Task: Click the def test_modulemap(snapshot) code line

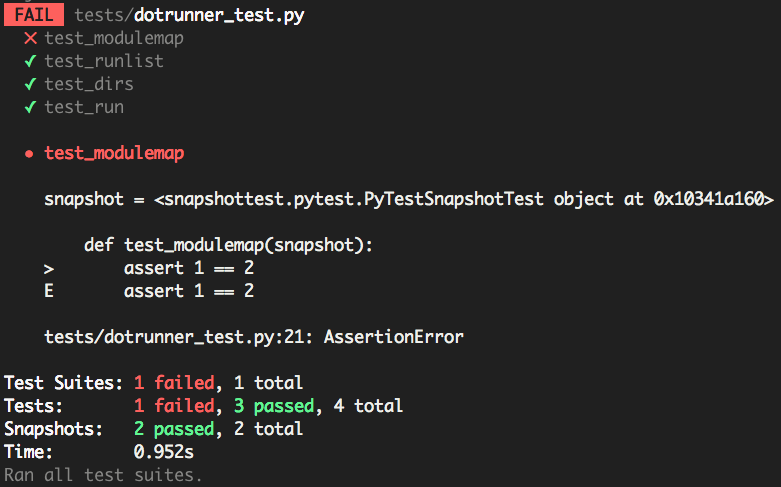Action: point(228,245)
